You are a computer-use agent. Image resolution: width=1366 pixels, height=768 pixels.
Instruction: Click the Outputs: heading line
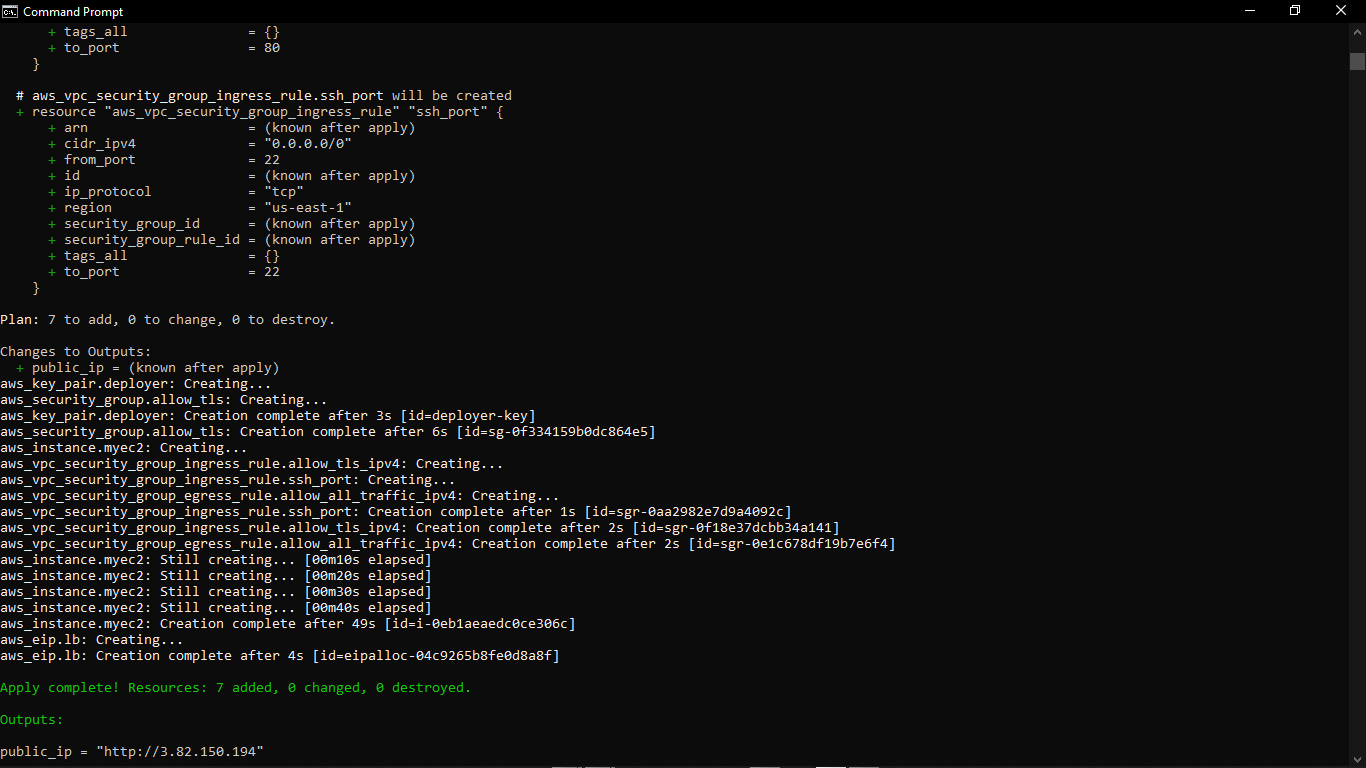(x=31, y=719)
